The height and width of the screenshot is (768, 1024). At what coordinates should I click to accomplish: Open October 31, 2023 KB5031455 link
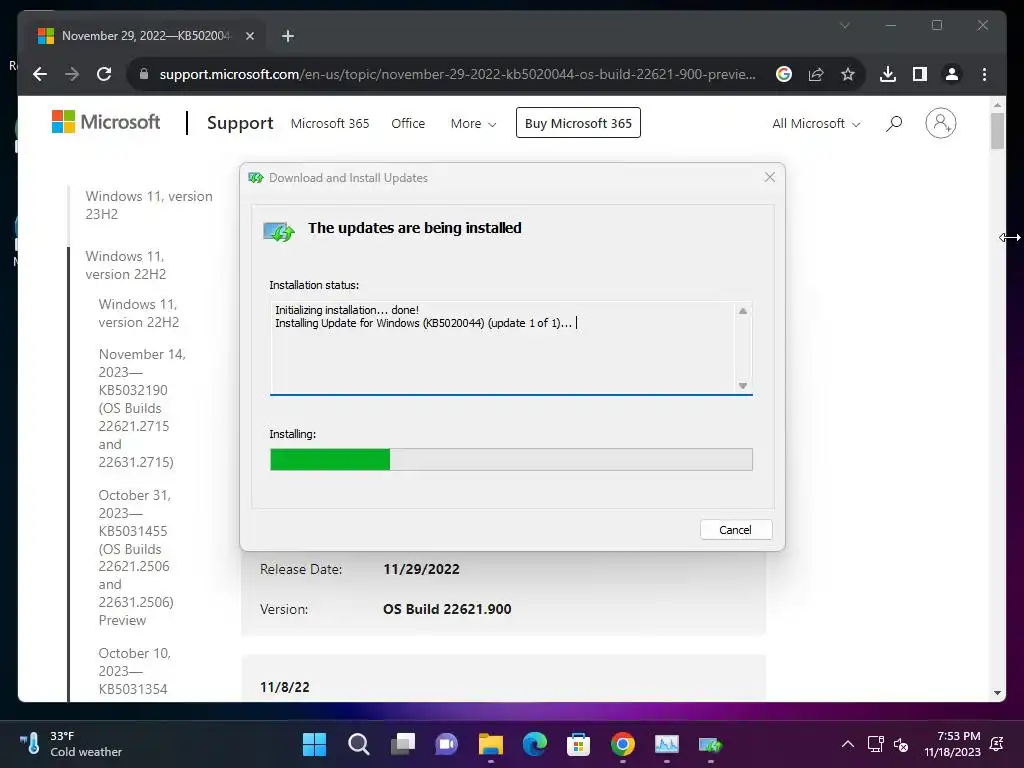pos(136,557)
